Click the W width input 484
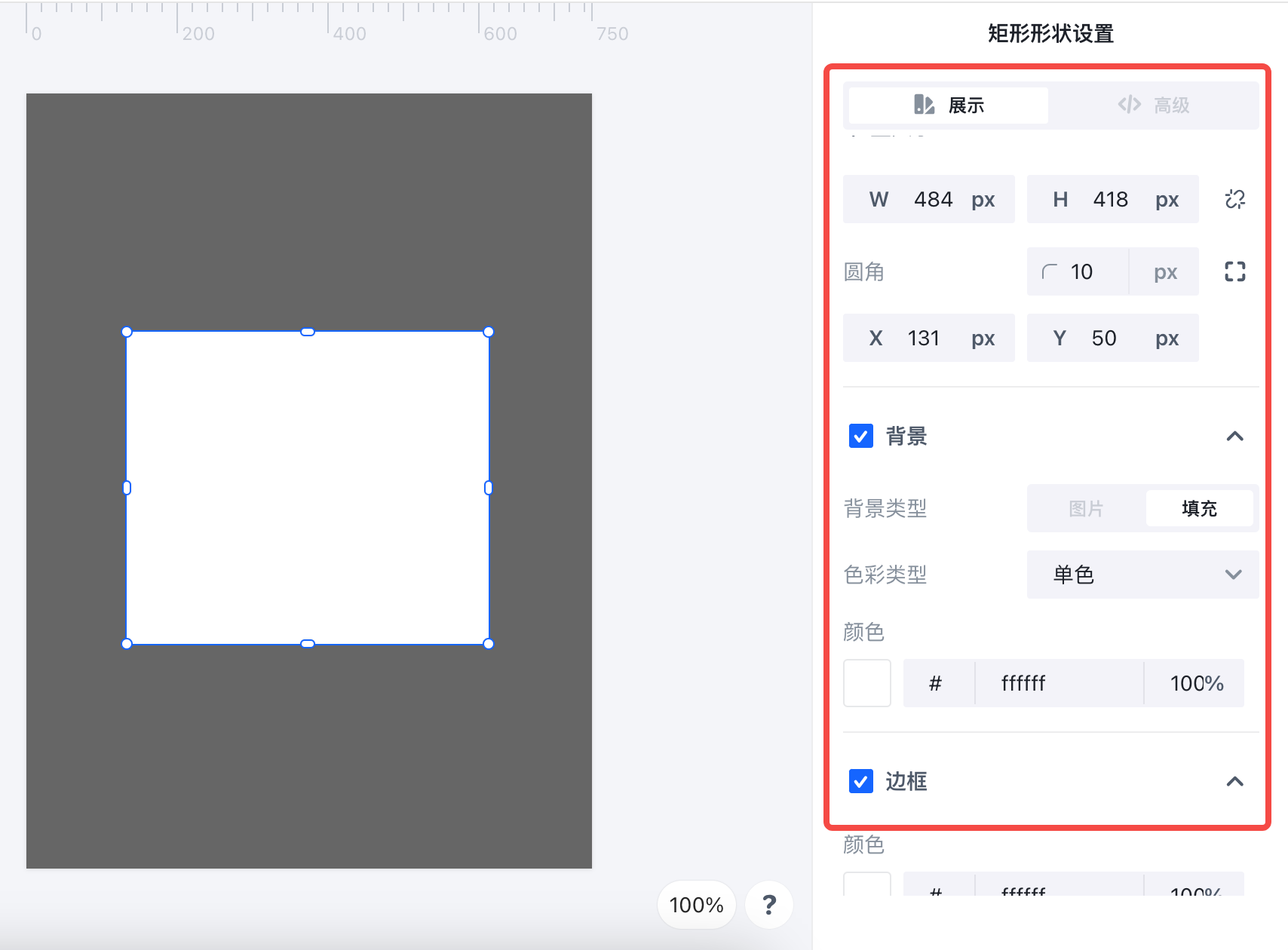The width and height of the screenshot is (1288, 950). pos(929,199)
